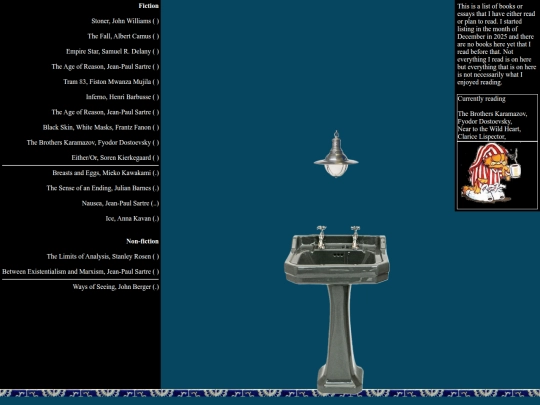Click "Stoner, John Williams" entry

pos(125,21)
